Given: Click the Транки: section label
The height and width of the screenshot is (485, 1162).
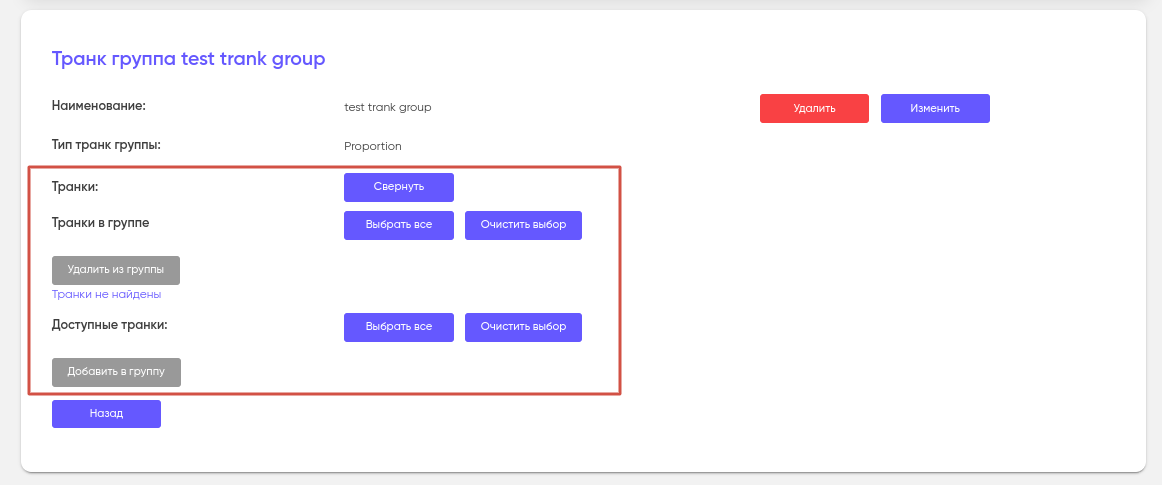Looking at the screenshot, I should click(80, 186).
